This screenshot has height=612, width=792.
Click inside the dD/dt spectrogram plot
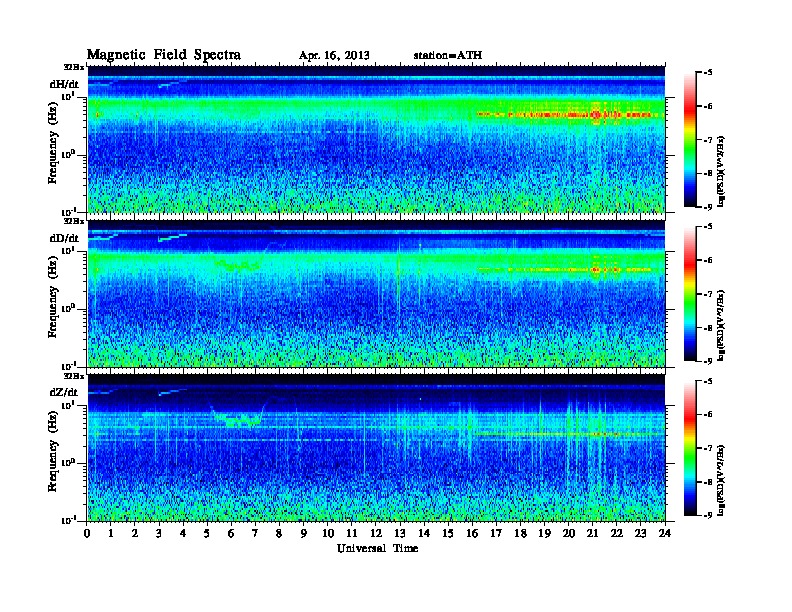point(376,293)
